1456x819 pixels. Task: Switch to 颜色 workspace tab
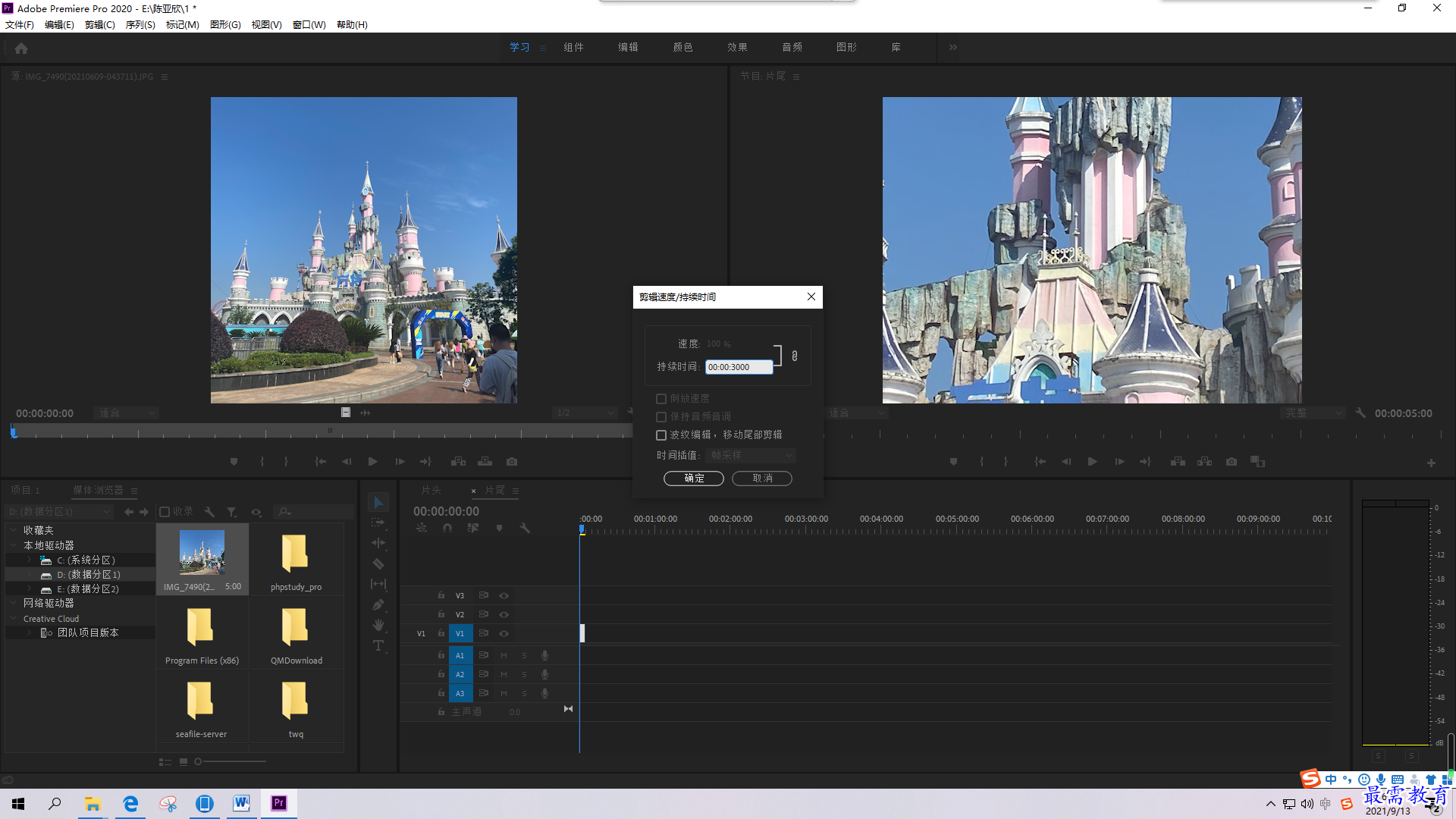[x=682, y=47]
